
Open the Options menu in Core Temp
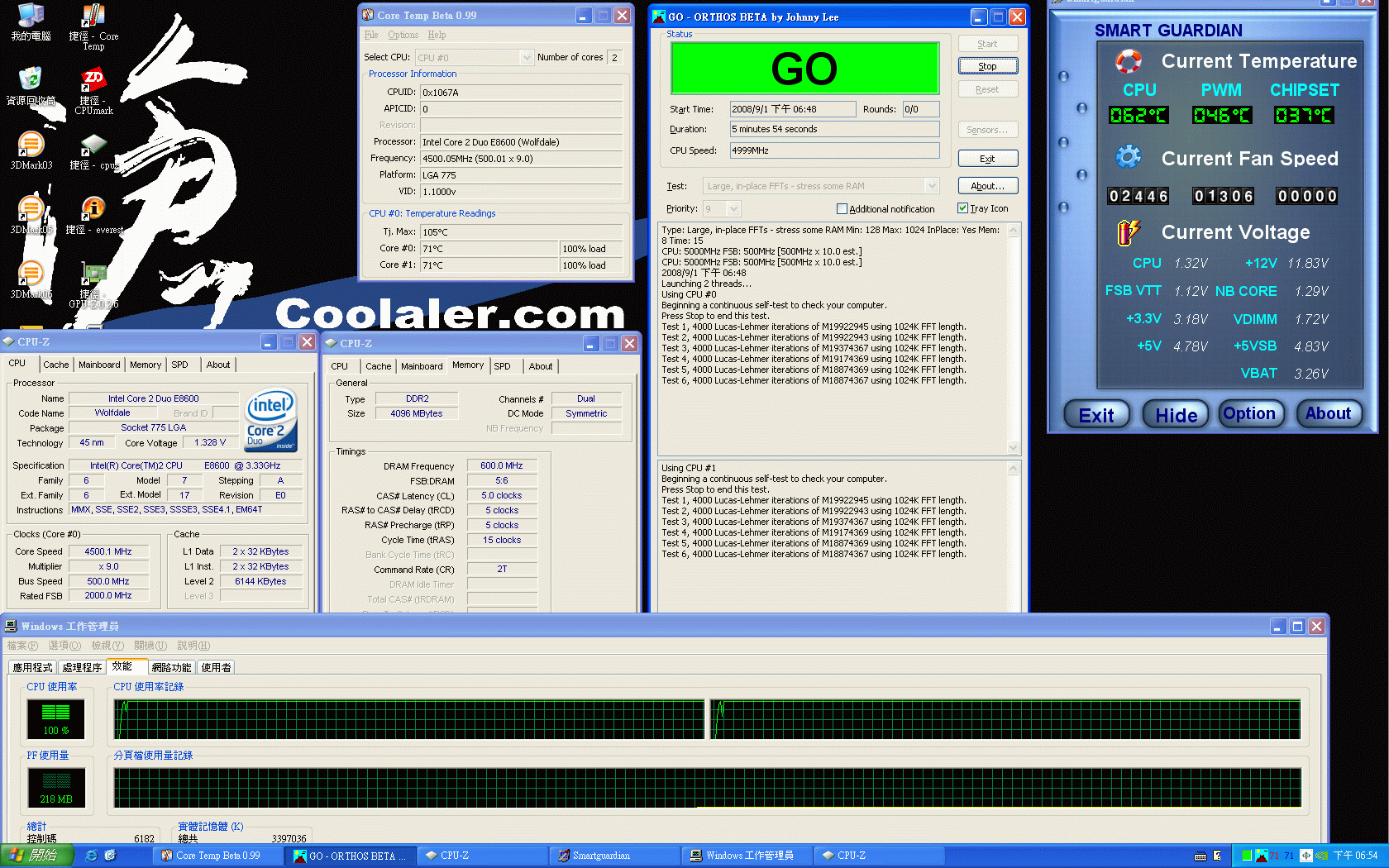(403, 35)
